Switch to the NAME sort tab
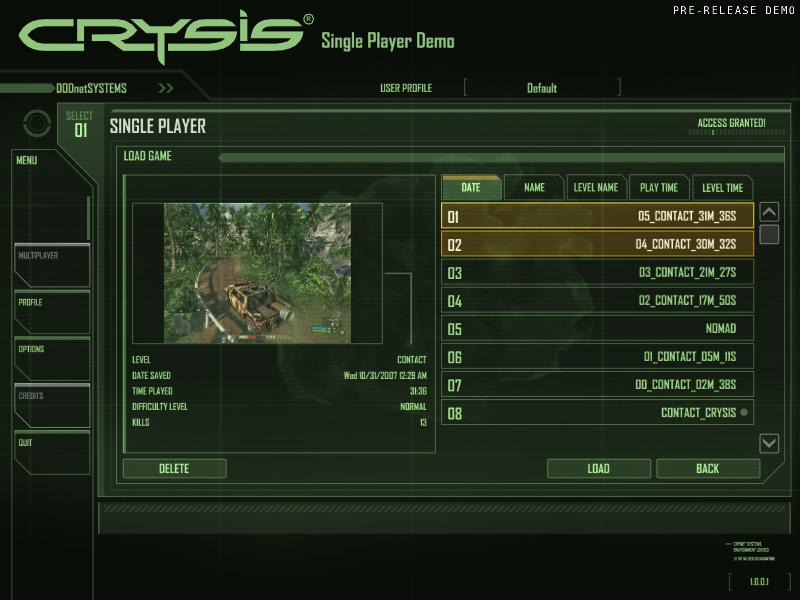The height and width of the screenshot is (600, 800). tap(534, 187)
